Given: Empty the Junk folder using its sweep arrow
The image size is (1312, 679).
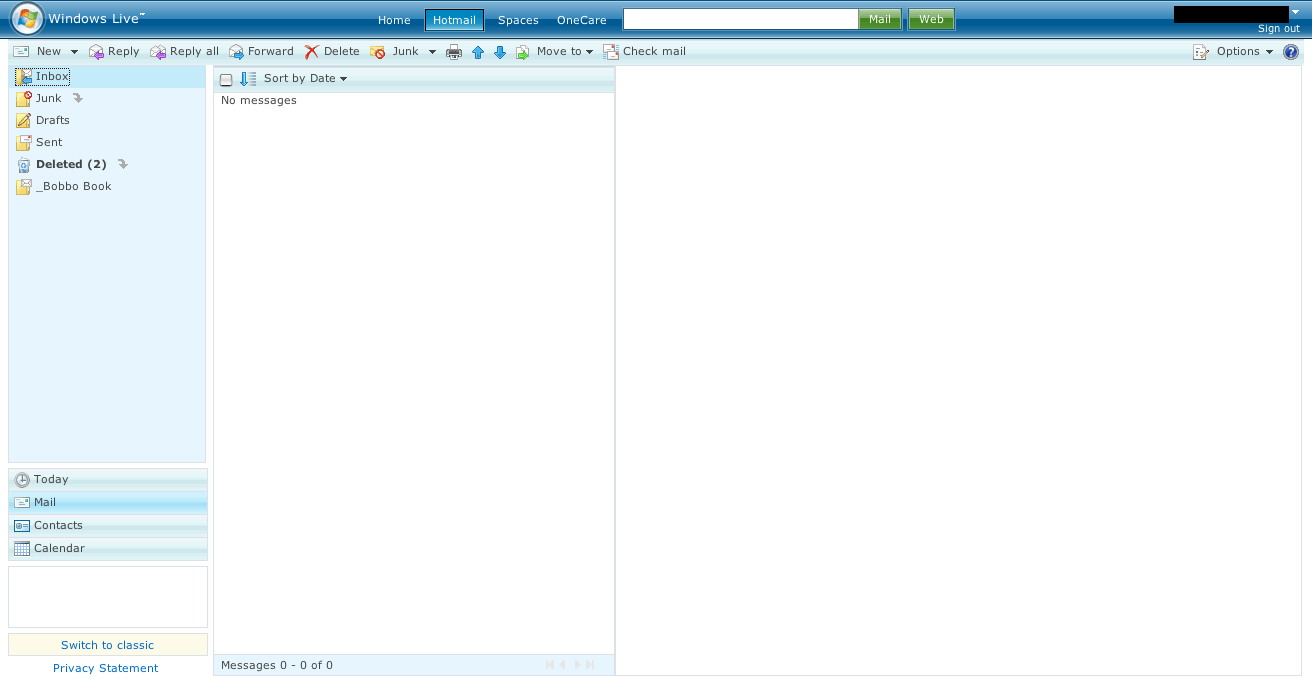Looking at the screenshot, I should 77,98.
